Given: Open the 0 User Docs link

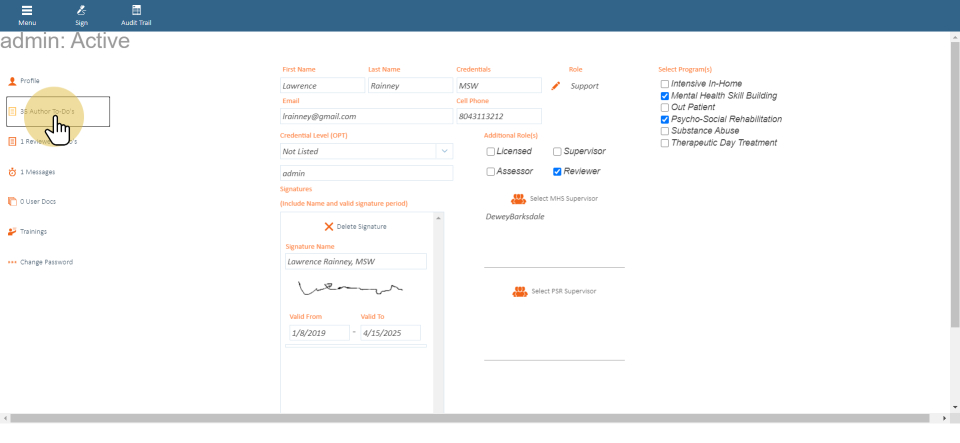Looking at the screenshot, I should (x=38, y=202).
